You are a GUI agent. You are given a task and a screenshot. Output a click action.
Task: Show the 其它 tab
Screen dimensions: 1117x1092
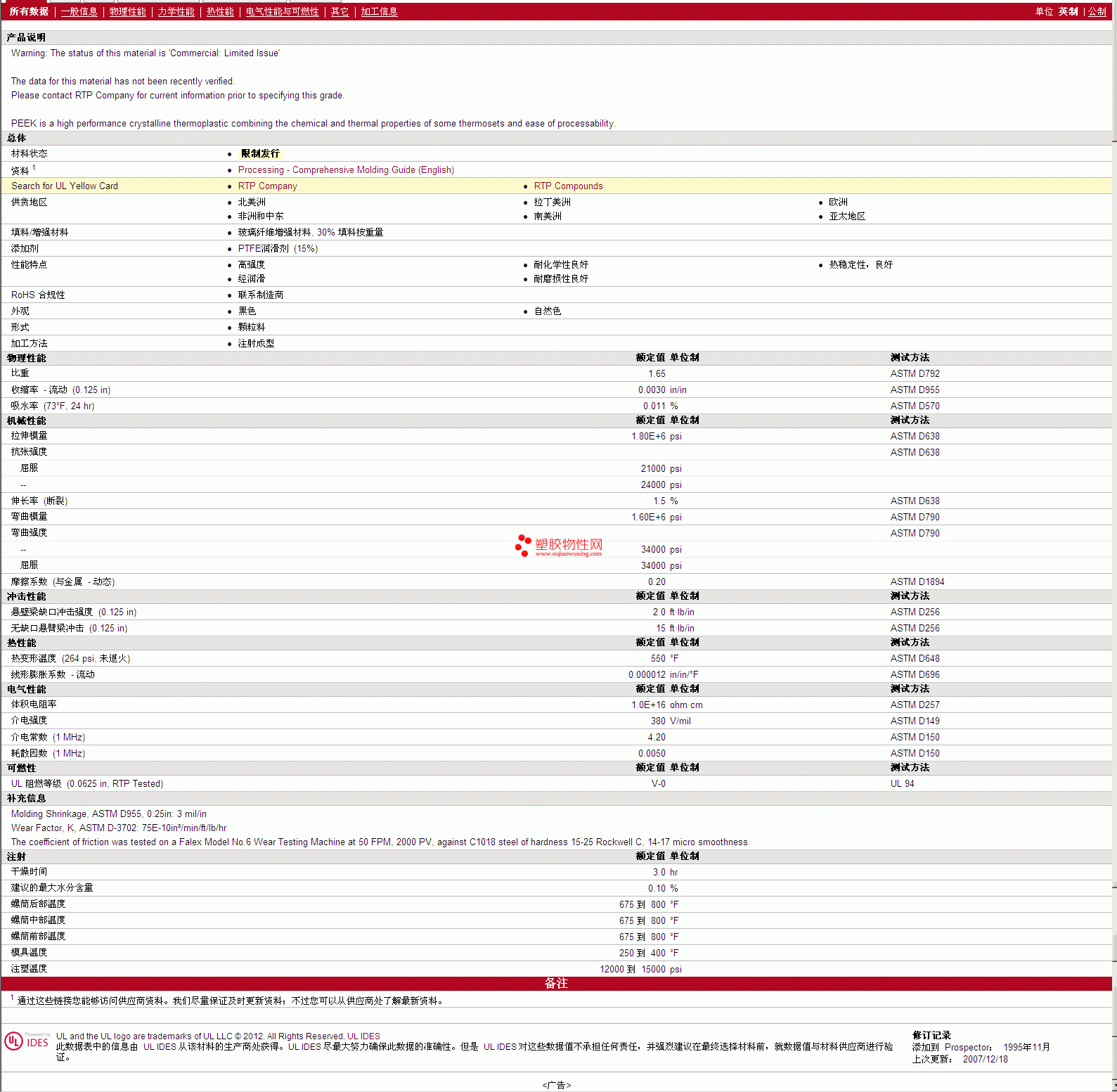[x=340, y=11]
